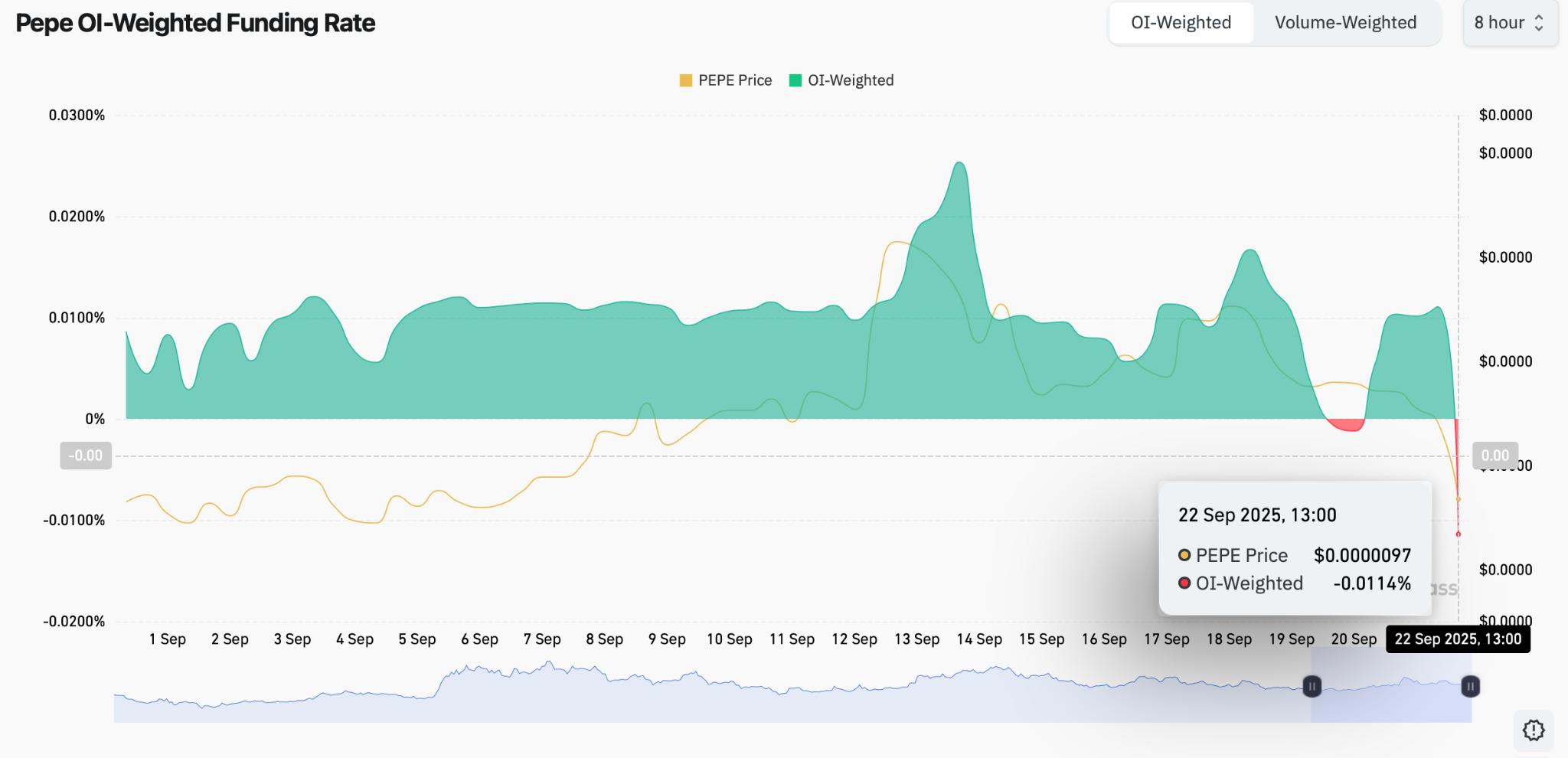Image resolution: width=1568 pixels, height=758 pixels.
Task: Click the -0.0200% y-axis label
Action: click(x=74, y=621)
